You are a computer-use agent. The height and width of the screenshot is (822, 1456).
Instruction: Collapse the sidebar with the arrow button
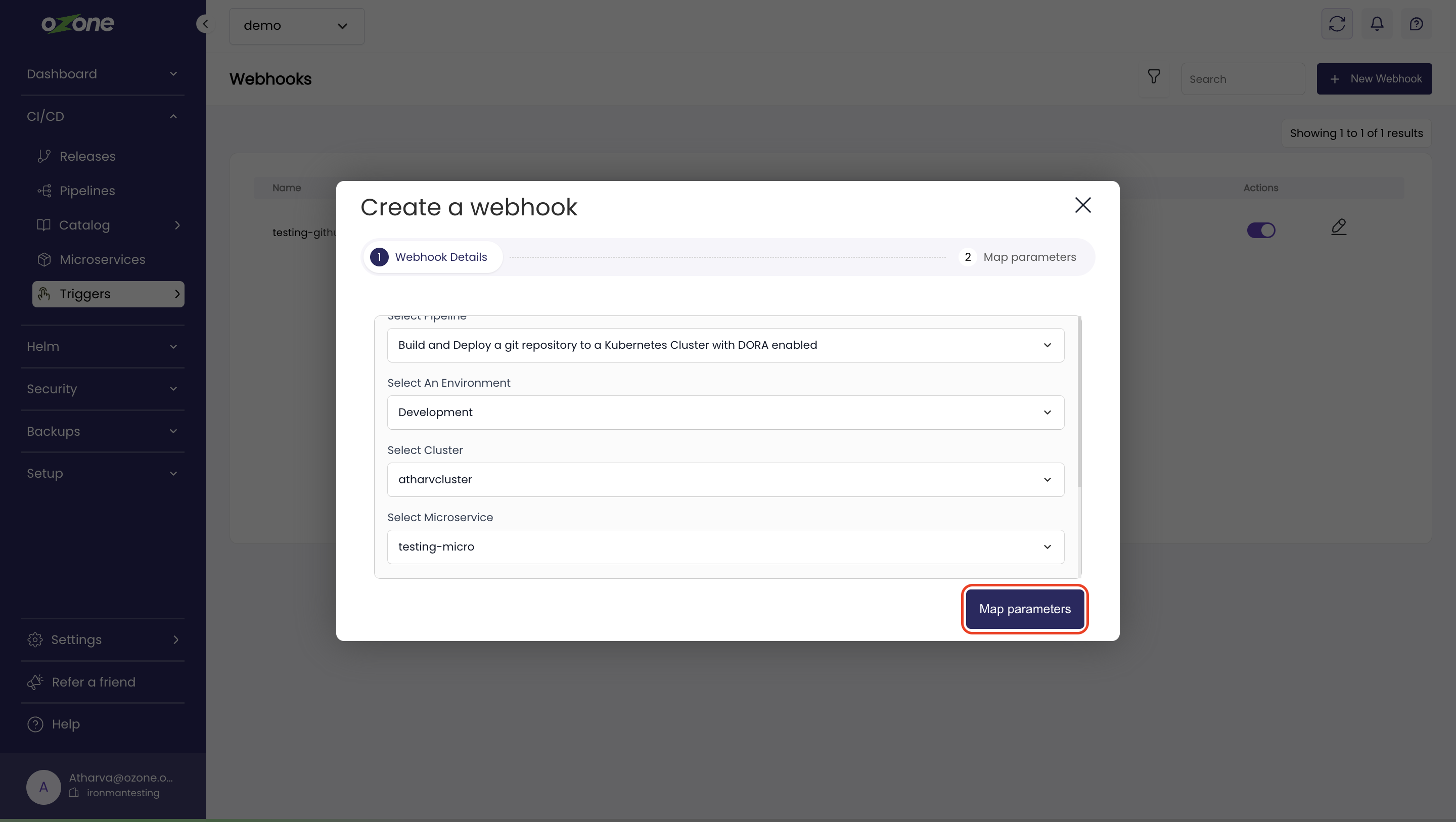pyautogui.click(x=205, y=24)
